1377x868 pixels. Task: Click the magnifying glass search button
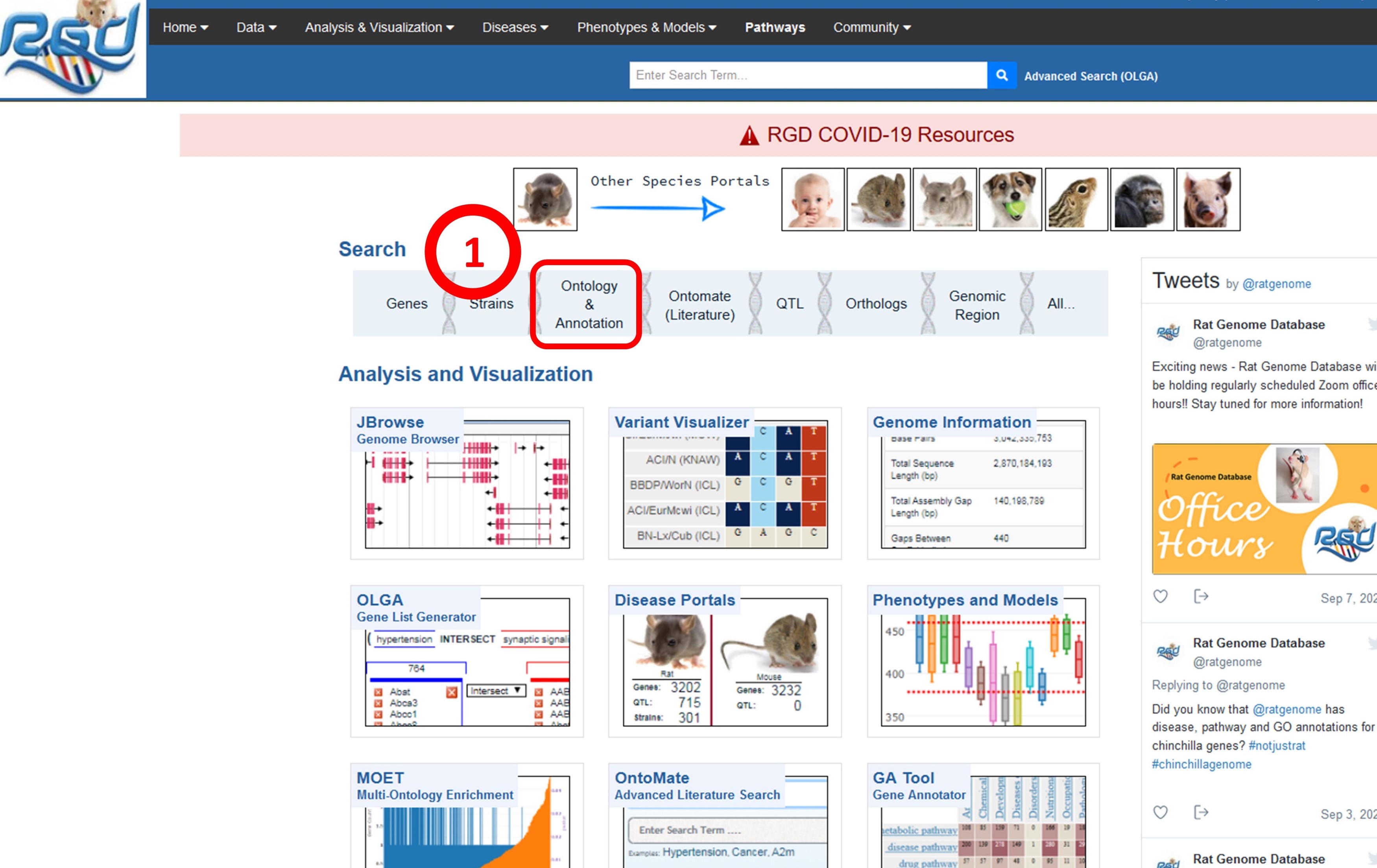pos(1001,75)
